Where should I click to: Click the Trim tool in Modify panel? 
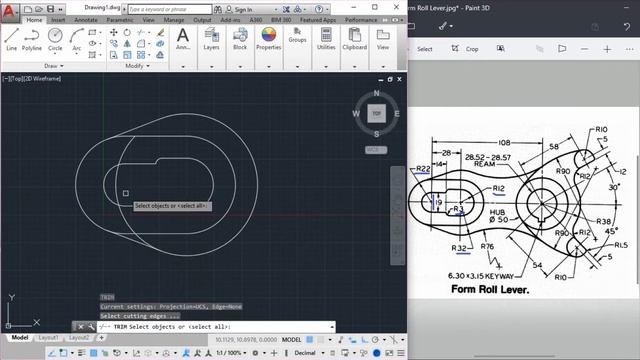[141, 32]
